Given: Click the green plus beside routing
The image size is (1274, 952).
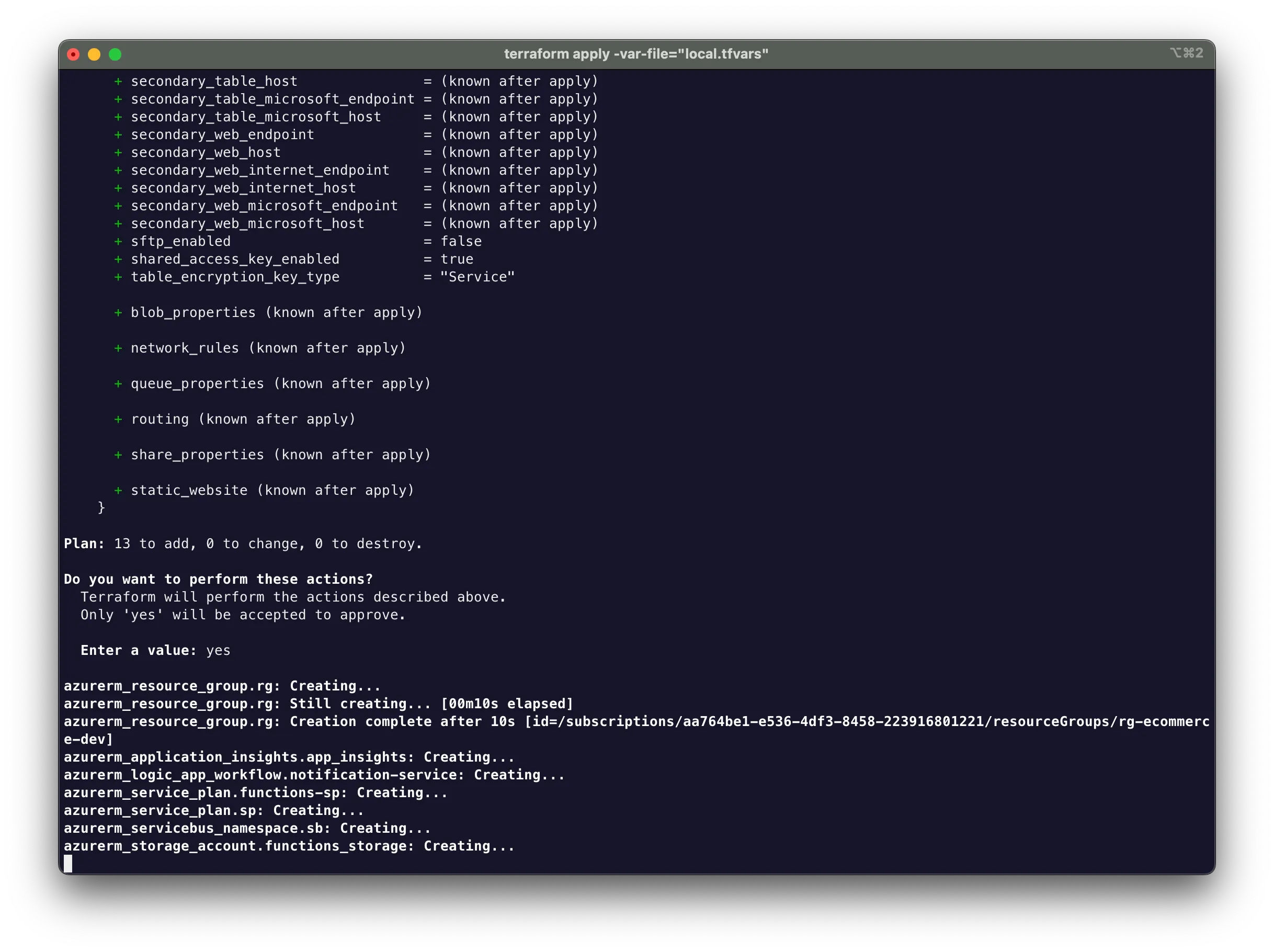Looking at the screenshot, I should pyautogui.click(x=118, y=420).
